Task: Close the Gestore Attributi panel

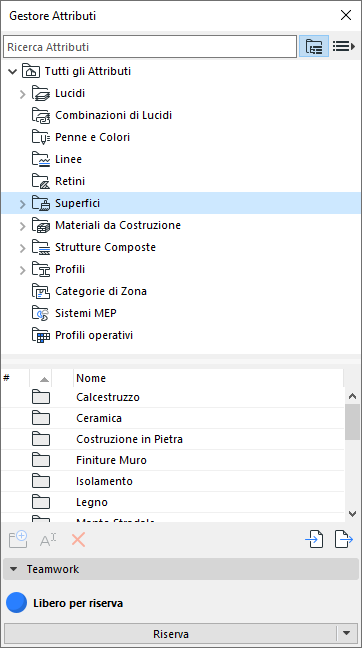Action: (x=346, y=16)
